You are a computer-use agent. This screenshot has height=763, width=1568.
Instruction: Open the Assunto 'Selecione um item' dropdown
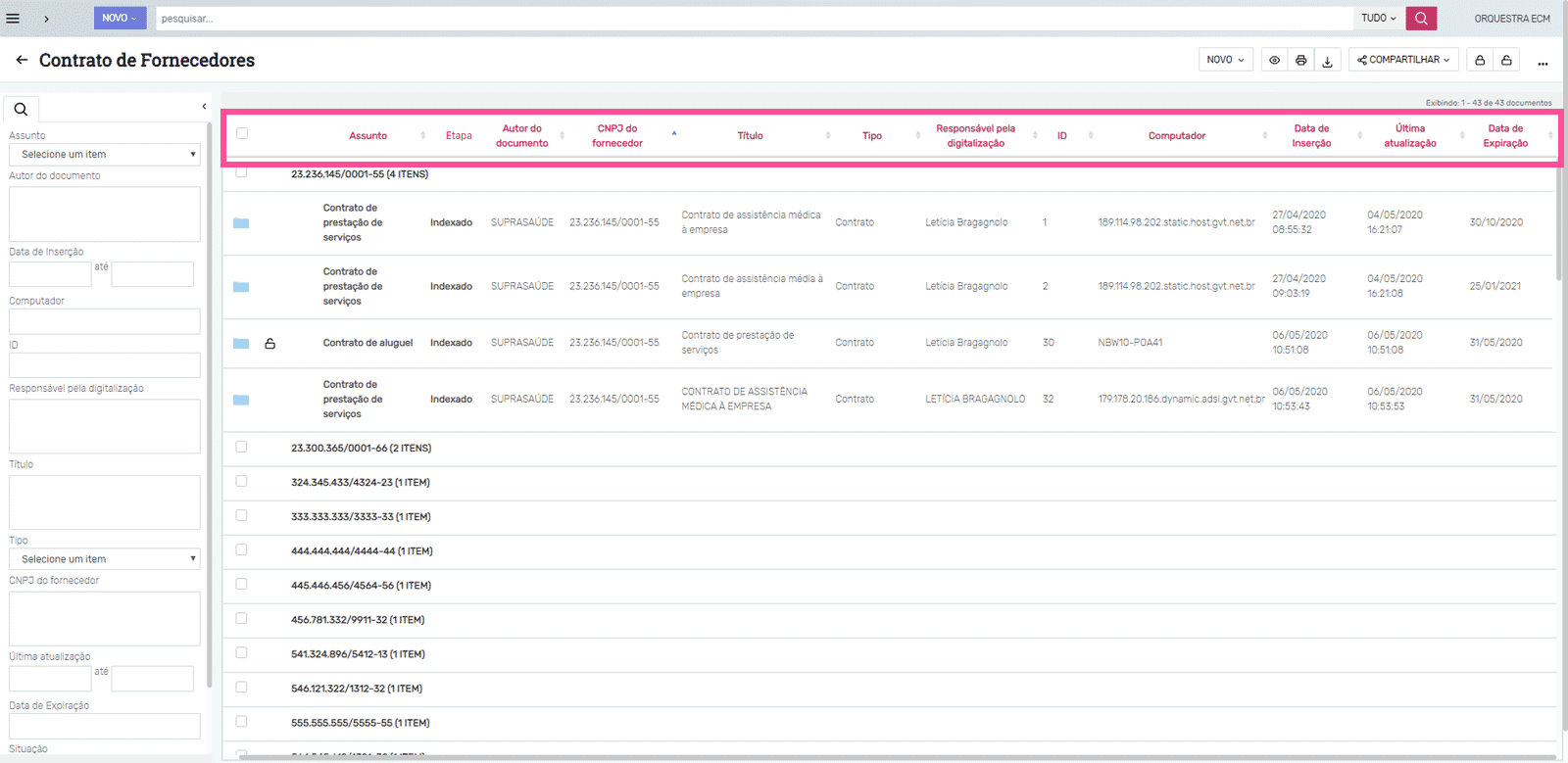point(105,155)
